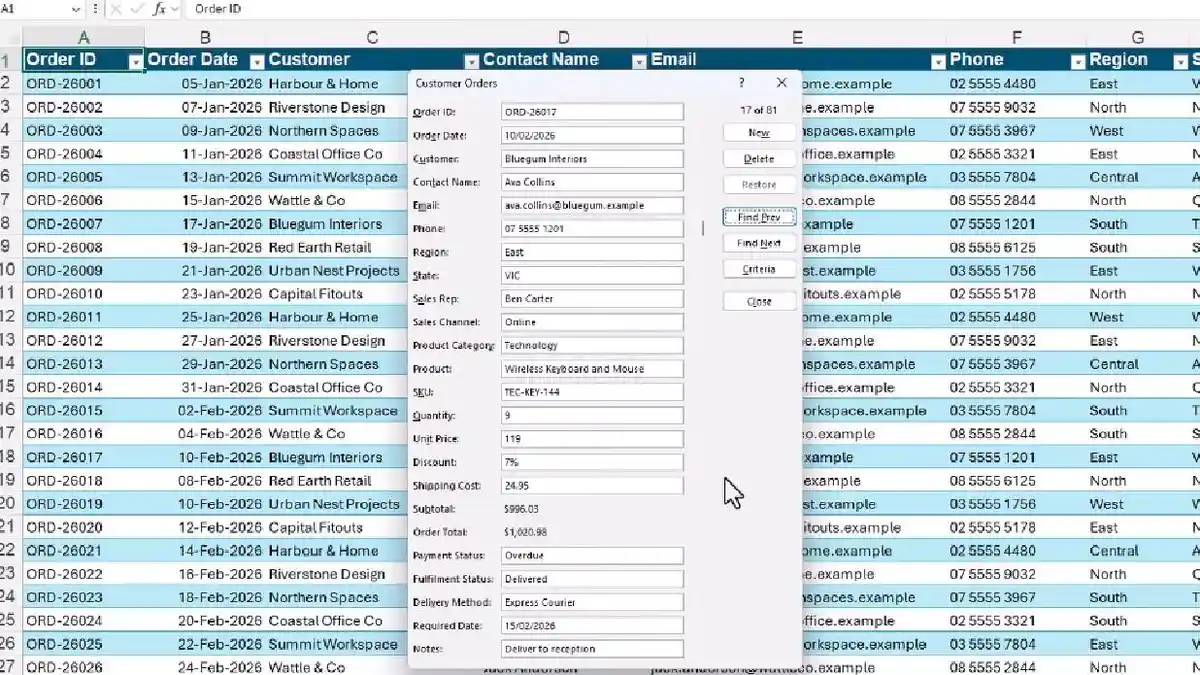The height and width of the screenshot is (675, 1200).
Task: Click the Product field showing Wireless Keyboard
Action: point(592,369)
